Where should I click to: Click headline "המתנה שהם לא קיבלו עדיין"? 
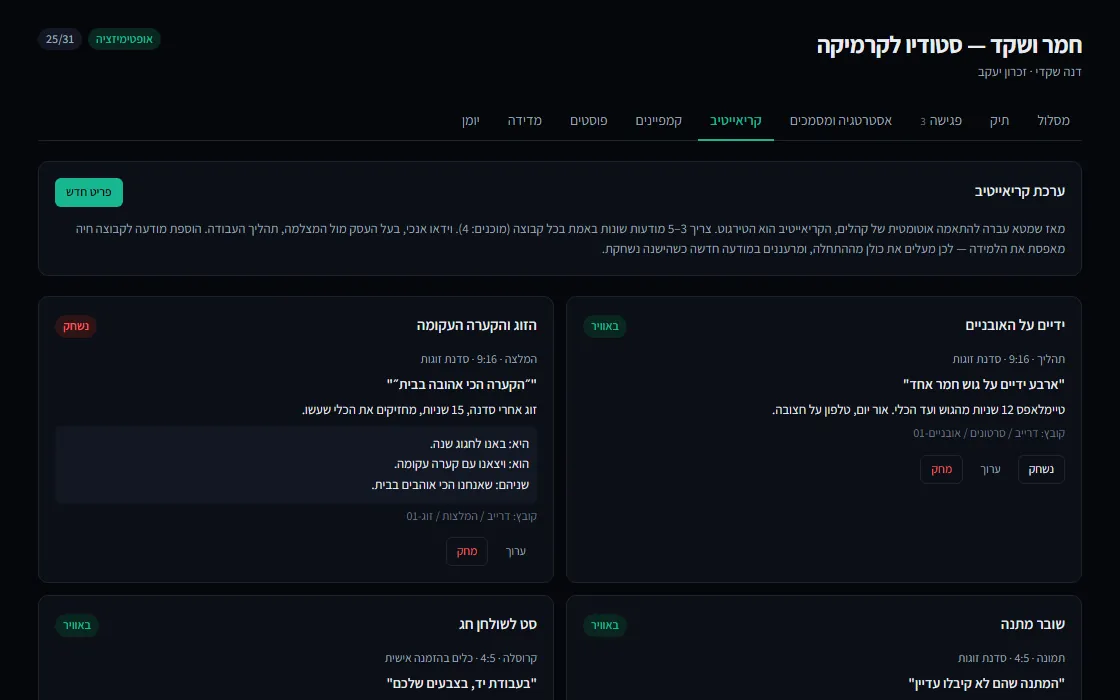(986, 684)
